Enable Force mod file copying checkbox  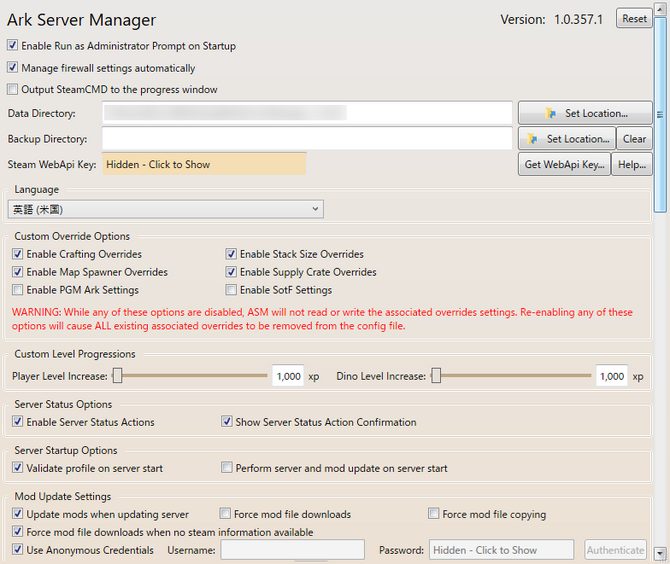(434, 513)
